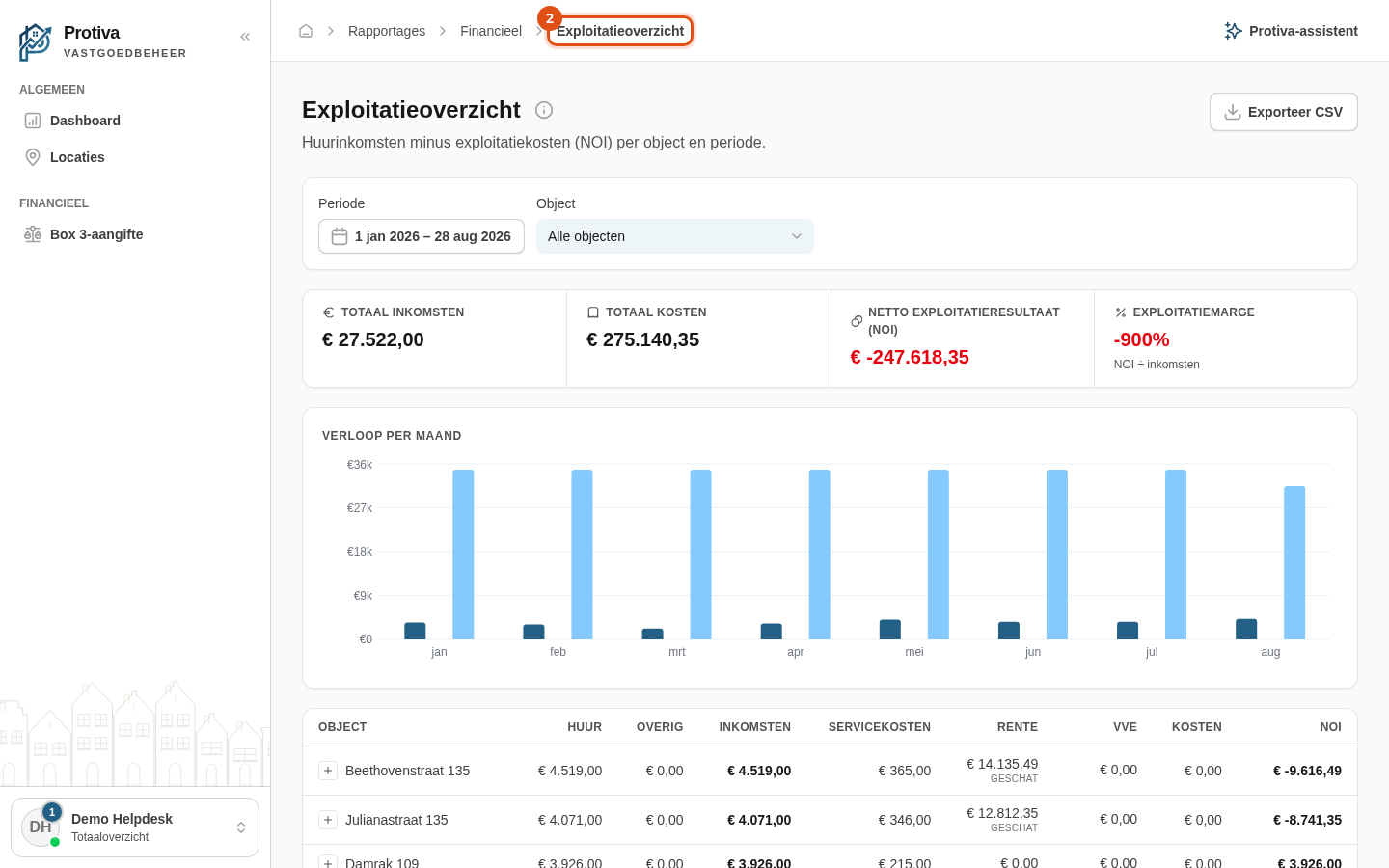Click the light blue January bar in chart

(x=463, y=555)
